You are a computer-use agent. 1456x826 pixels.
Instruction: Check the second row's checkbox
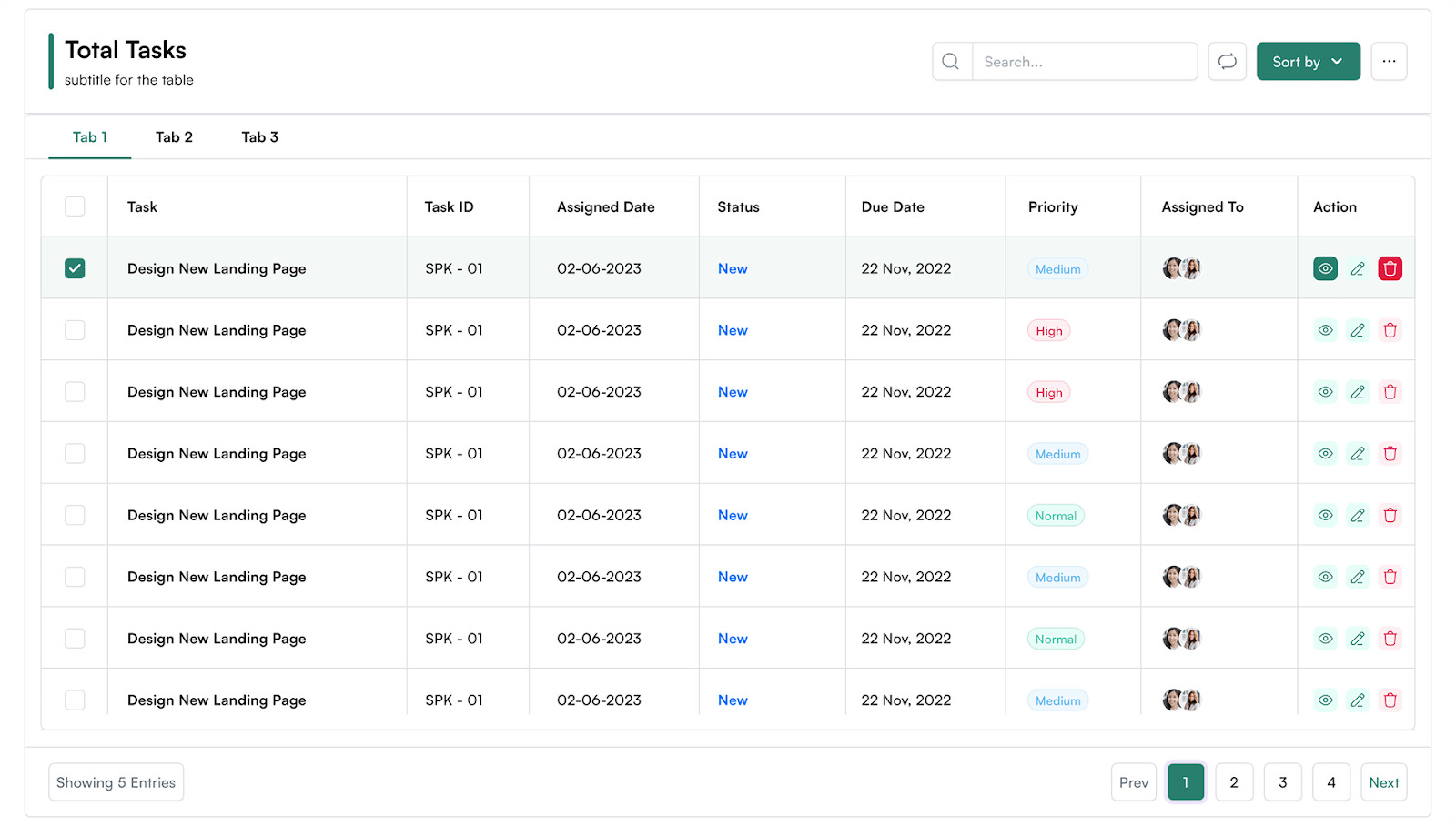click(x=75, y=331)
